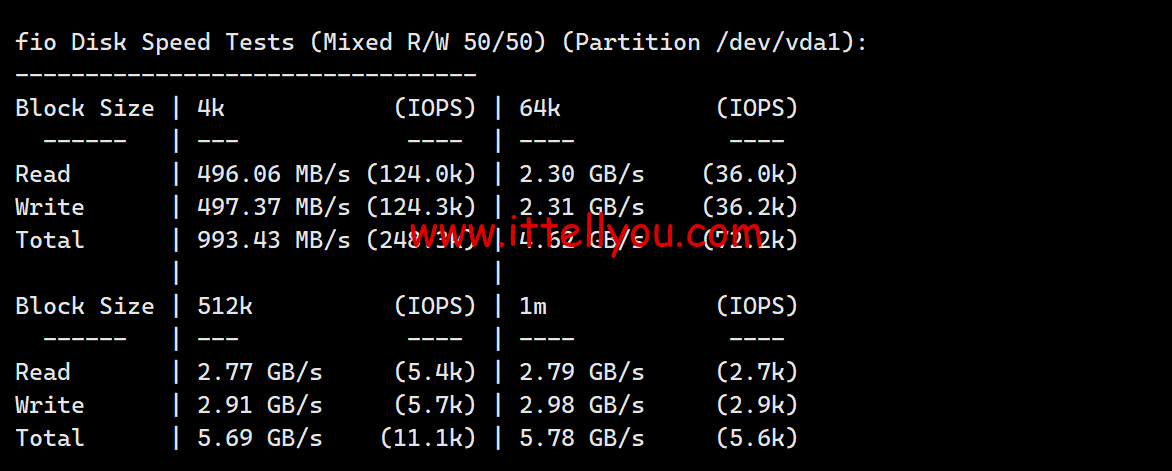Viewport: 1172px width, 471px height.
Task: Click the (124.0k) read IOPS value
Action: (420, 174)
